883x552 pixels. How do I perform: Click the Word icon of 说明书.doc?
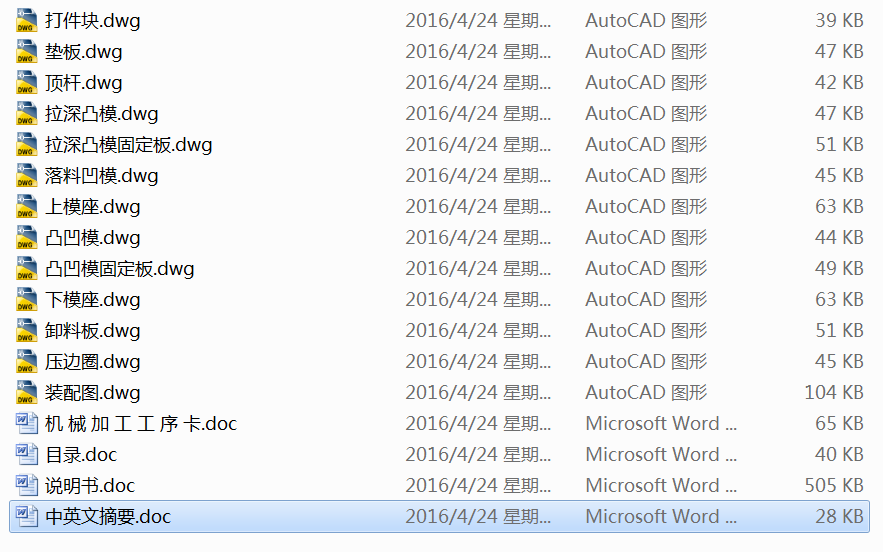(26, 485)
